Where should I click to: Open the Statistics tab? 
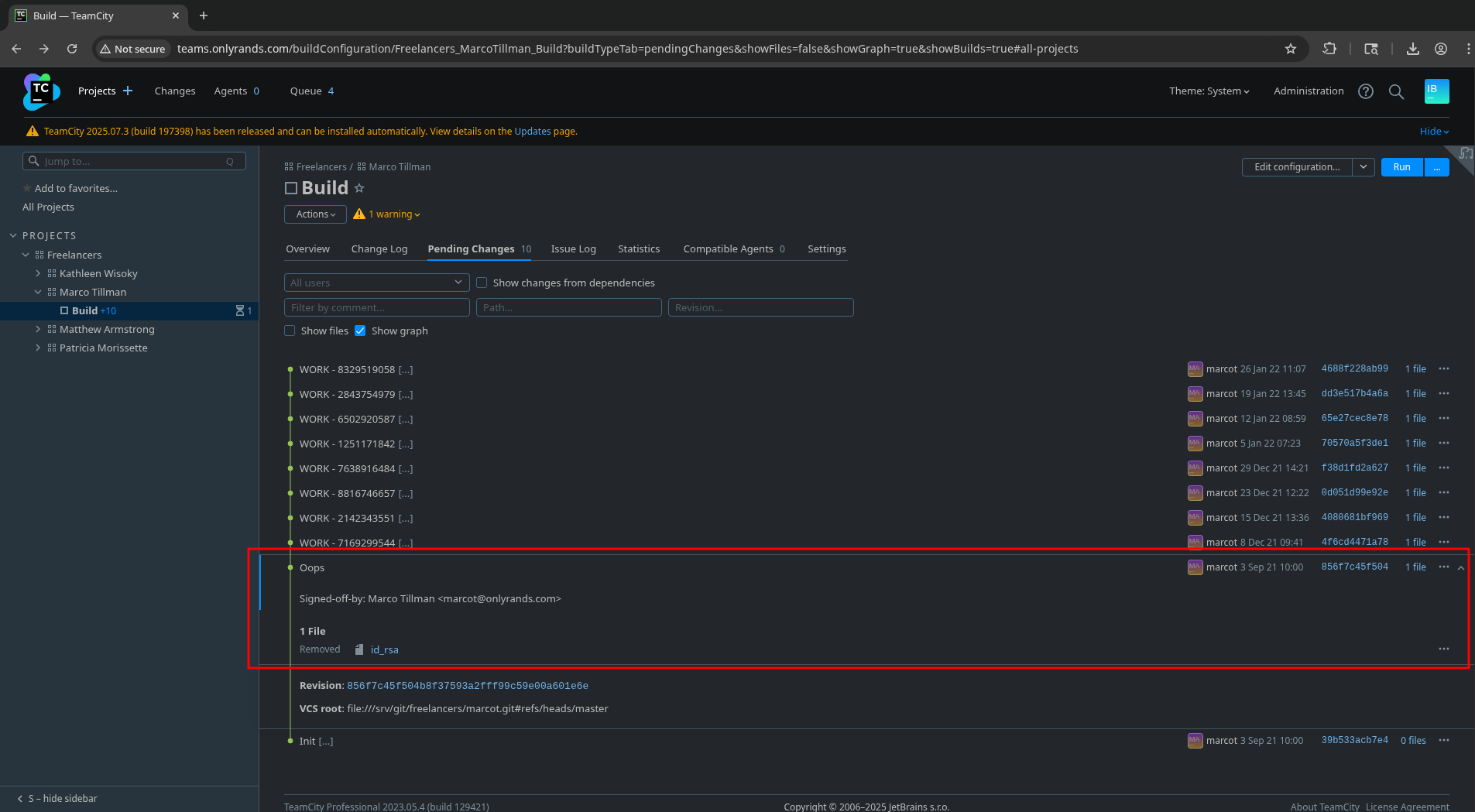[638, 248]
